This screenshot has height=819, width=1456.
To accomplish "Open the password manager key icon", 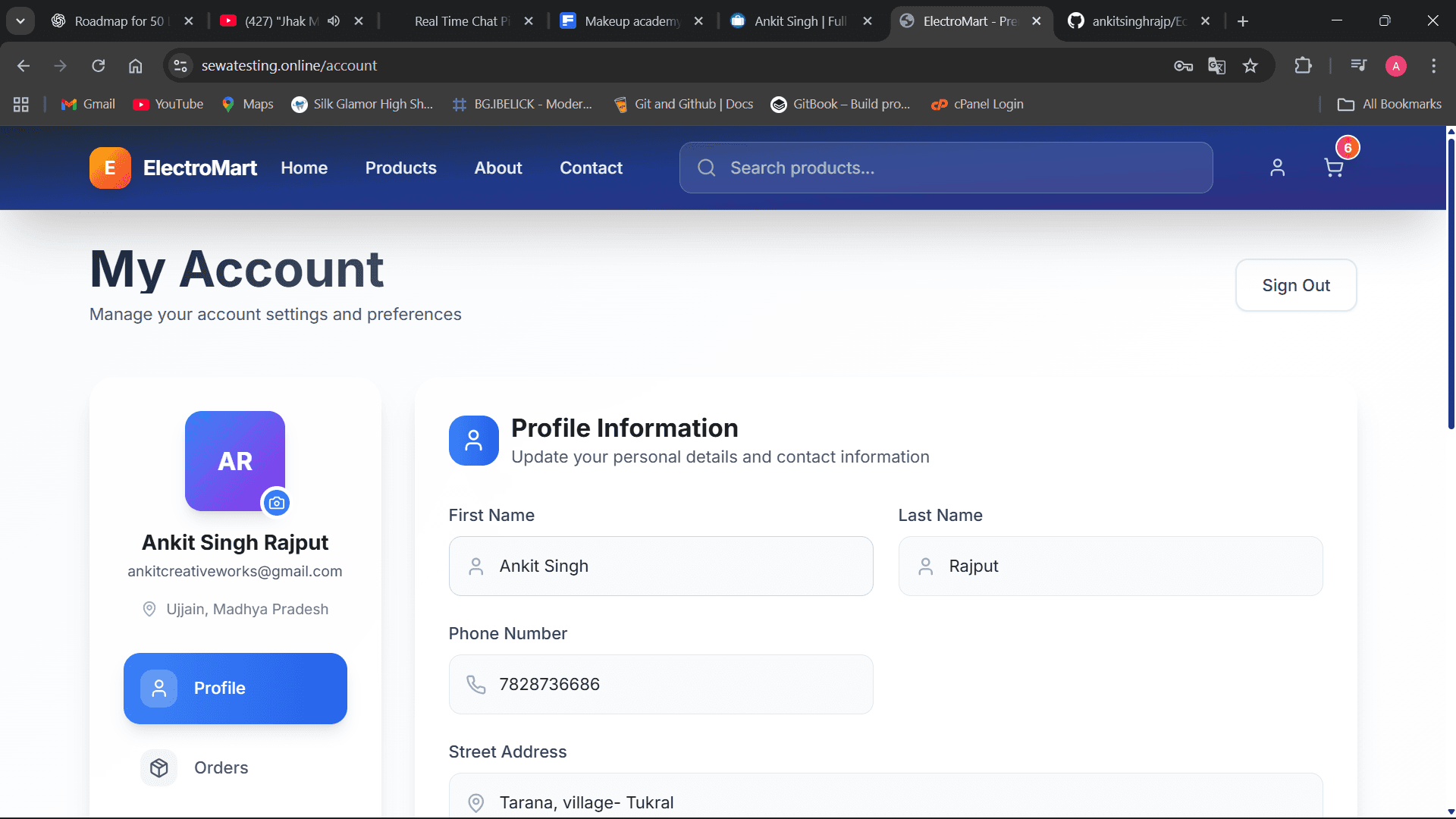I will click(x=1183, y=66).
